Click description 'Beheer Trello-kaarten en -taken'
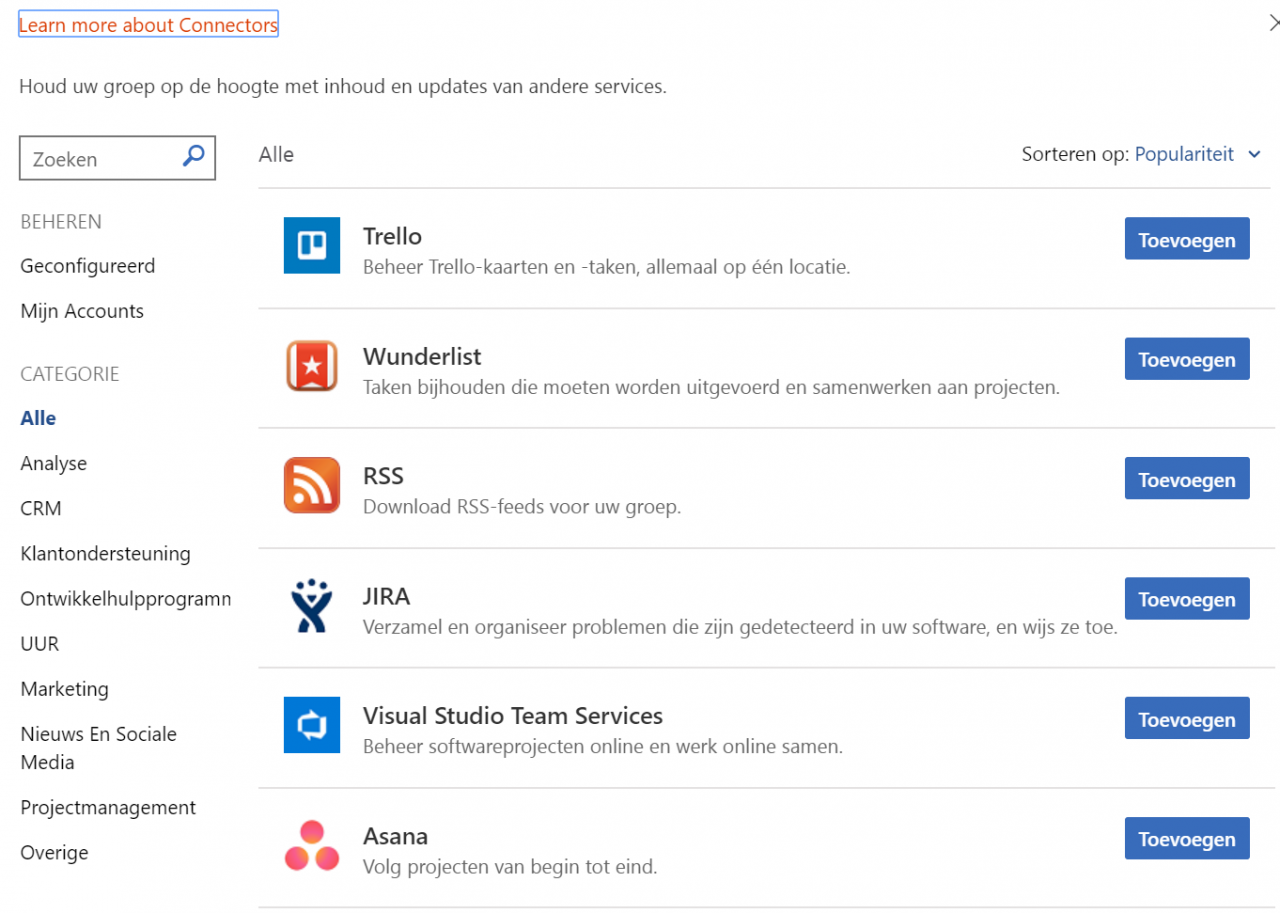This screenshot has height=913, width=1280. [606, 267]
